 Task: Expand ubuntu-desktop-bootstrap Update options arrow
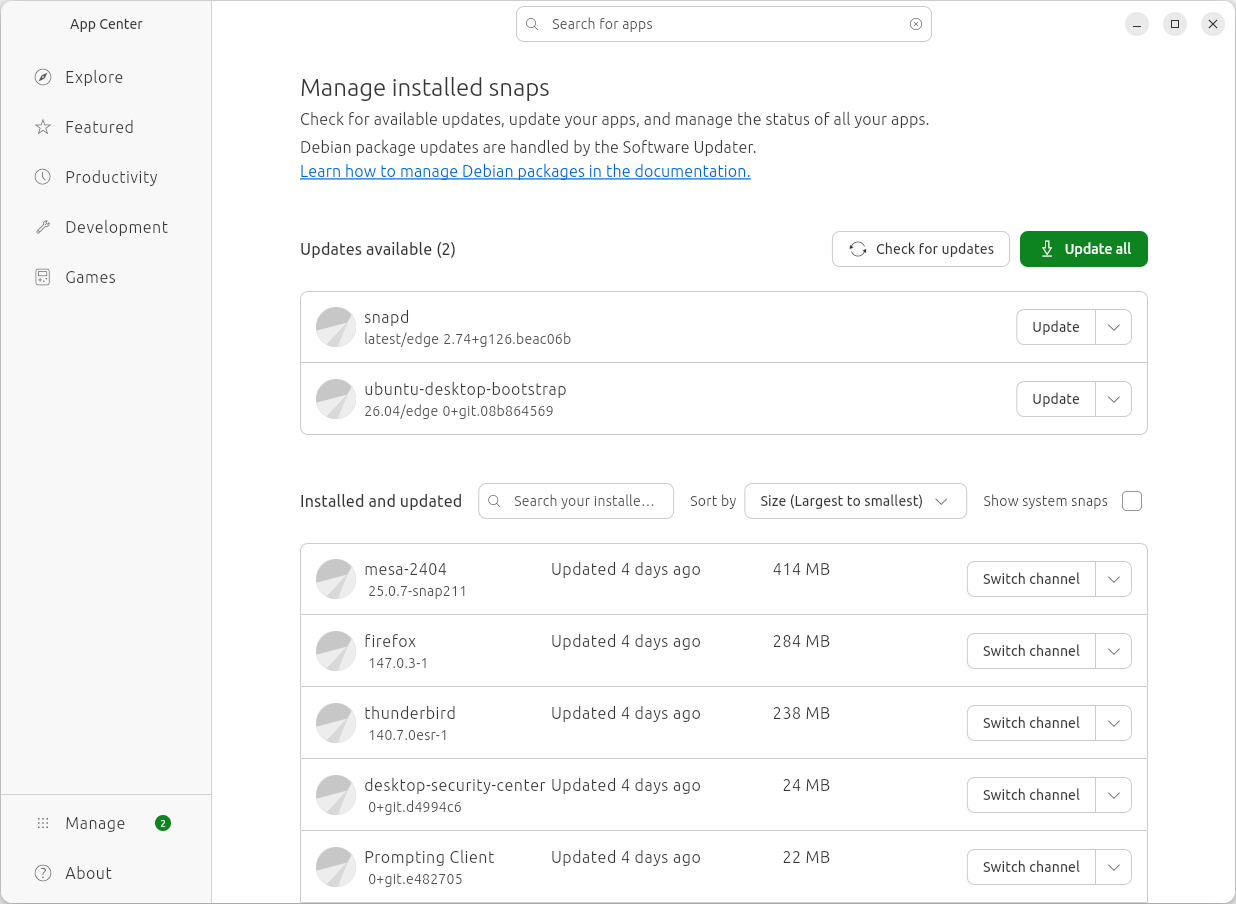tap(1113, 399)
